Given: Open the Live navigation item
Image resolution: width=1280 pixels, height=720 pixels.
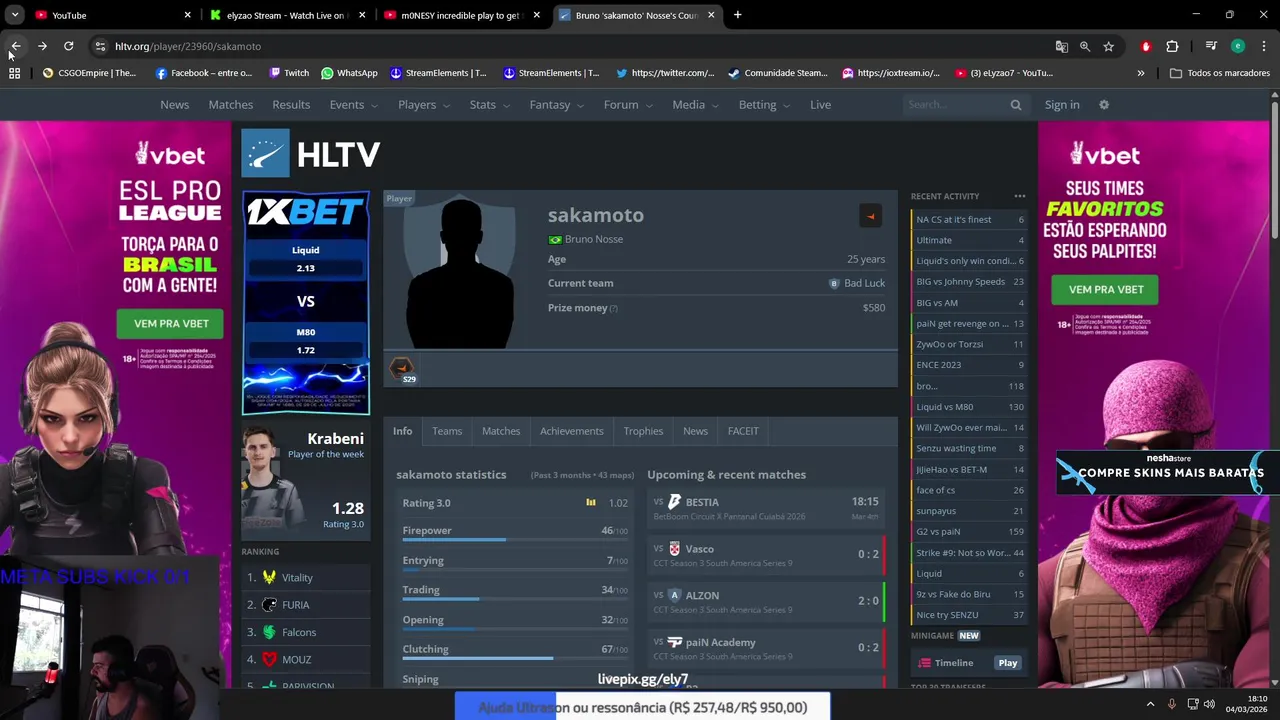Looking at the screenshot, I should pos(821,105).
